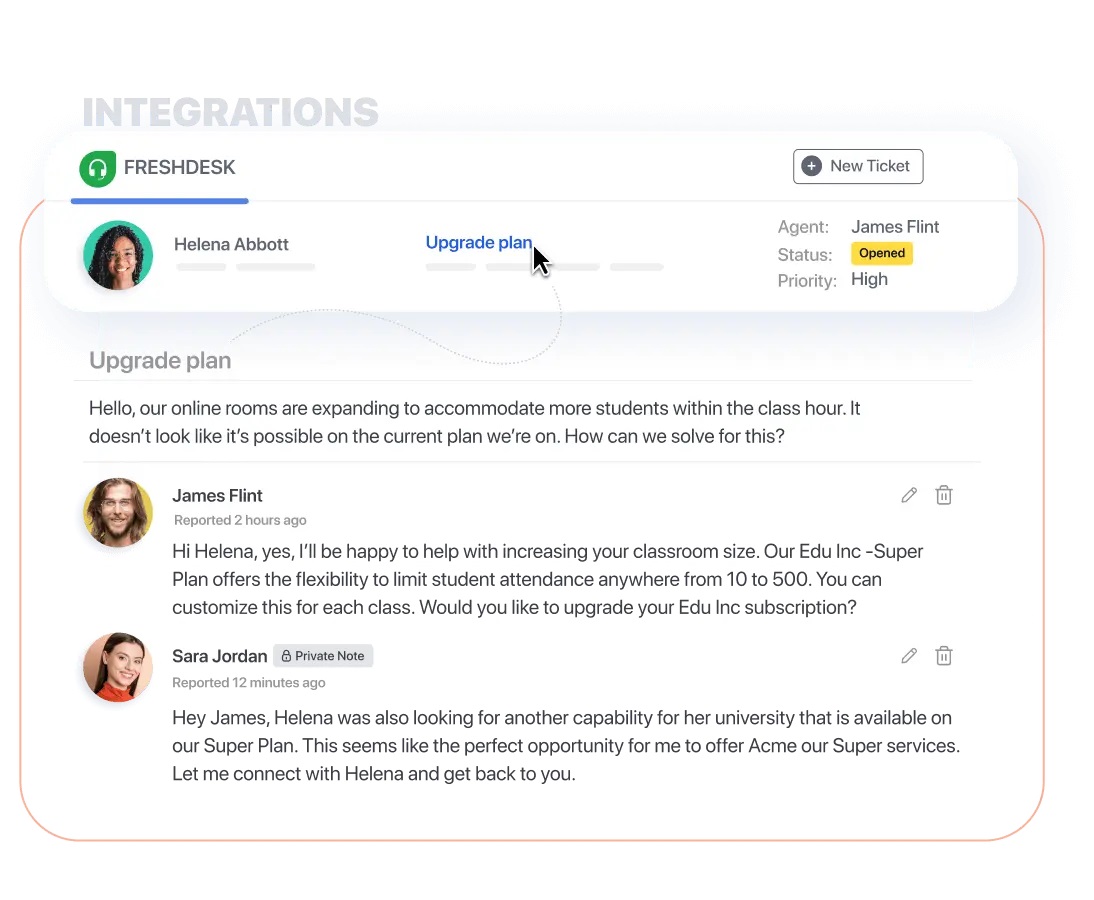Click the Freshdesk headset logo icon
The image size is (1094, 900).
pyautogui.click(x=98, y=168)
